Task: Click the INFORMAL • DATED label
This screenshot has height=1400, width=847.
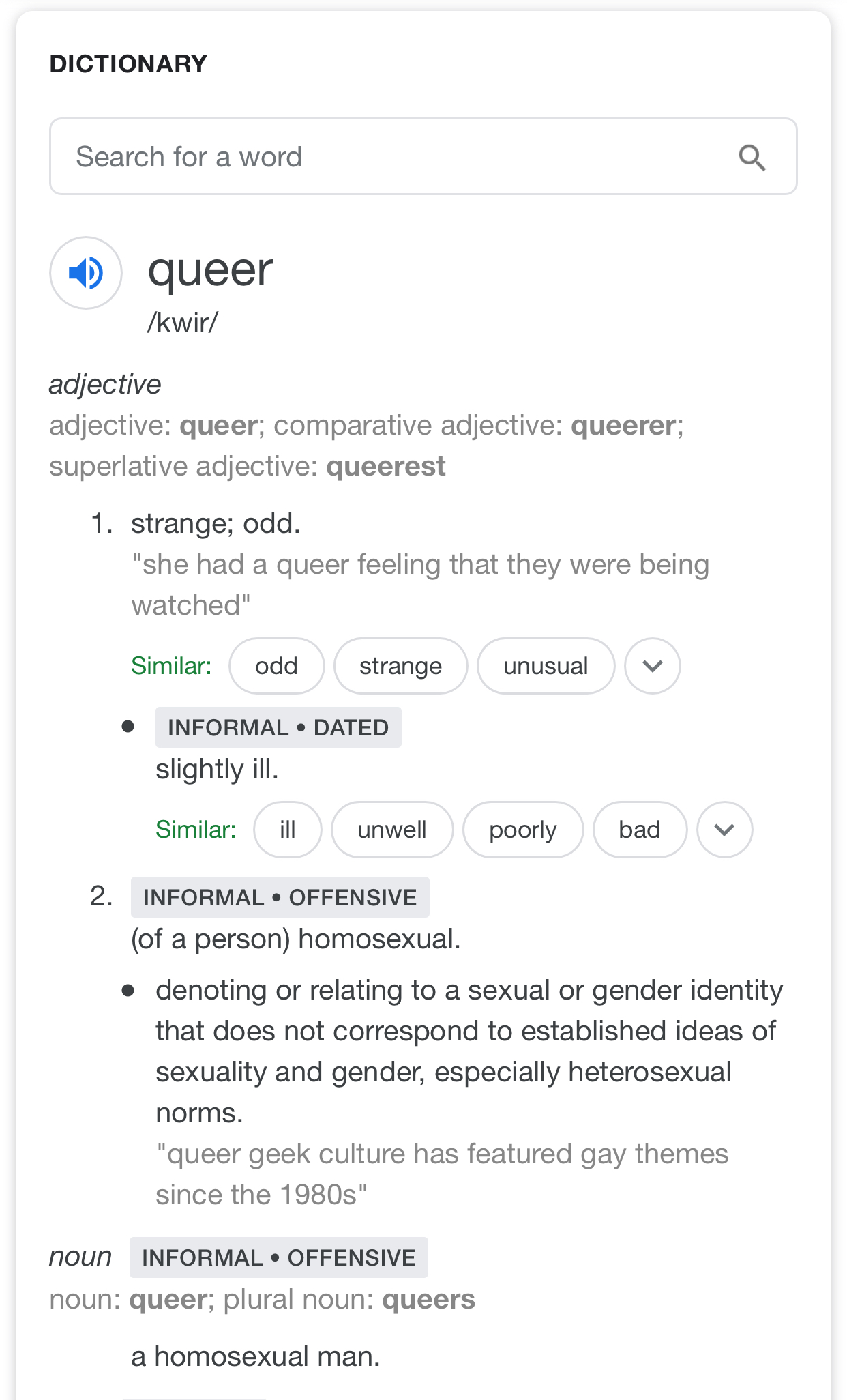Action: (278, 727)
